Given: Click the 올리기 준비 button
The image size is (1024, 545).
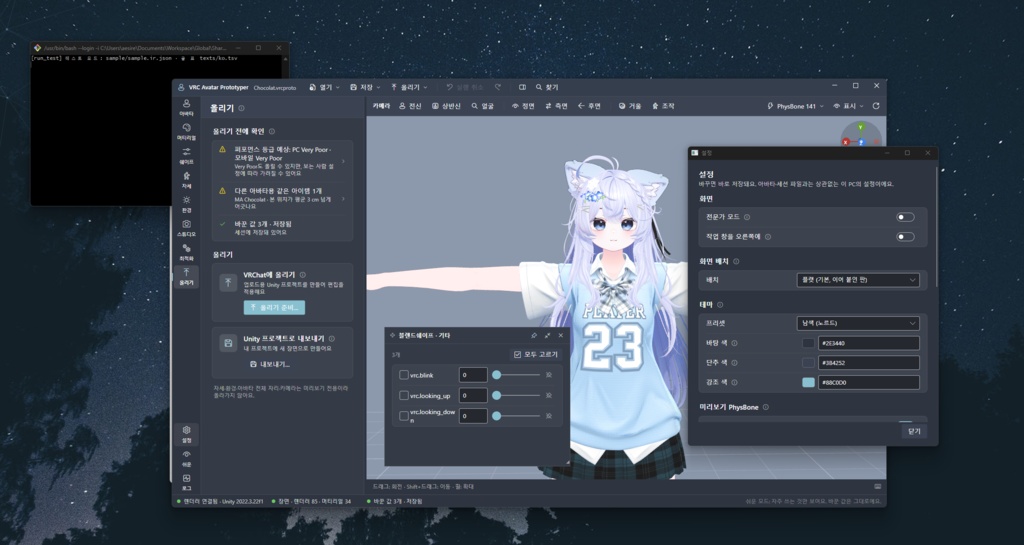Looking at the screenshot, I should click(x=274, y=307).
